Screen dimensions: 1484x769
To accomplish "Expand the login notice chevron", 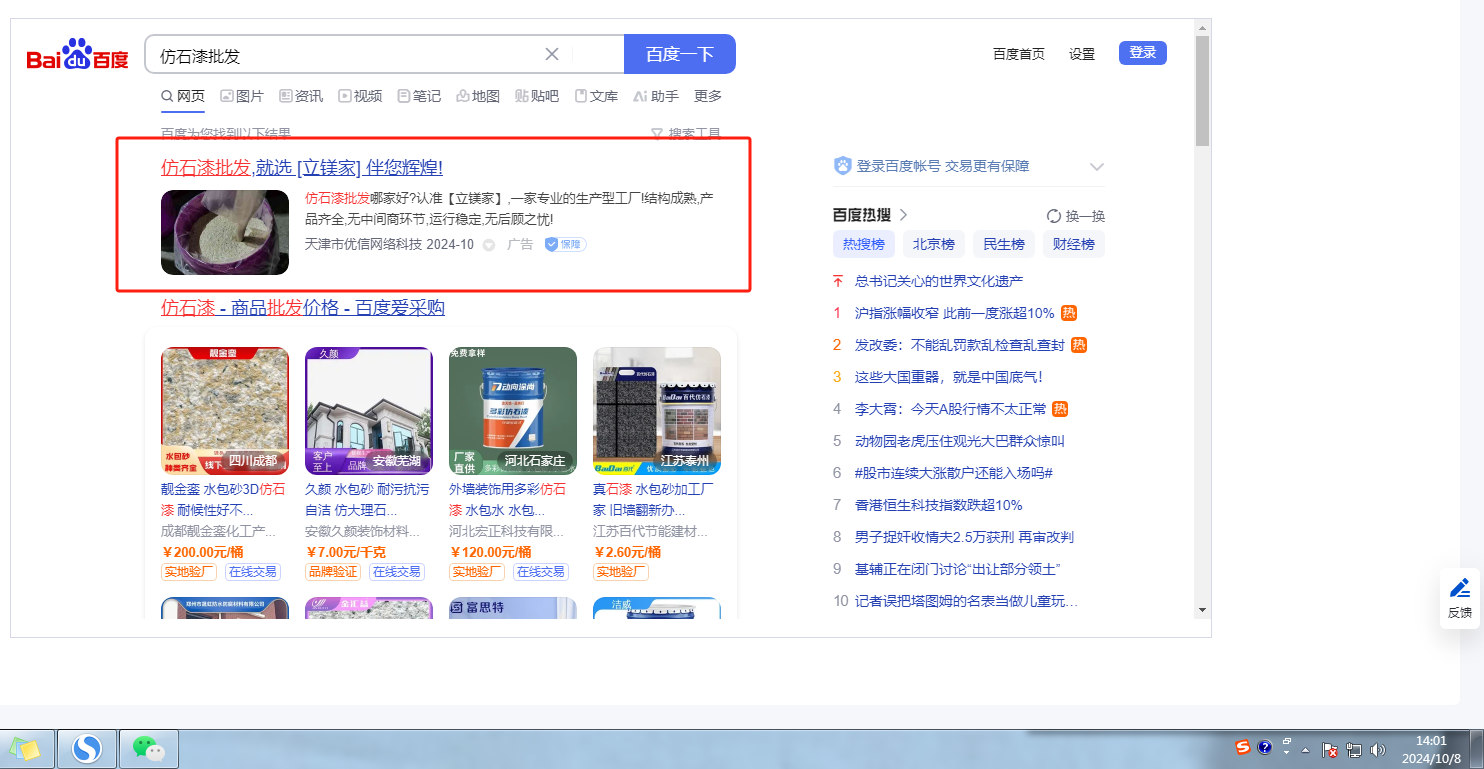I will (x=1096, y=167).
